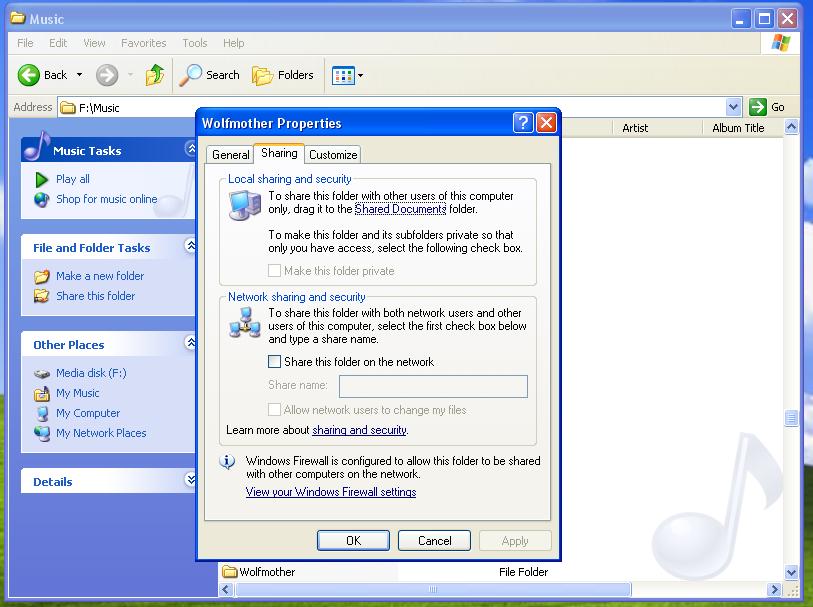Open the File menu
Viewport: 813px width, 607px height.
pos(25,43)
